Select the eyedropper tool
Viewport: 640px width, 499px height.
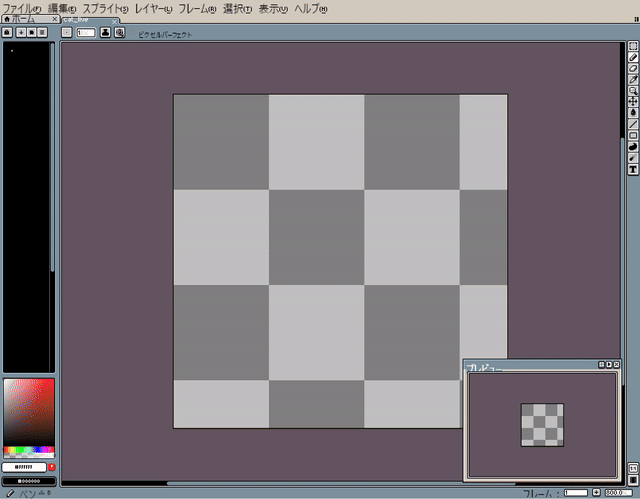pos(633,79)
